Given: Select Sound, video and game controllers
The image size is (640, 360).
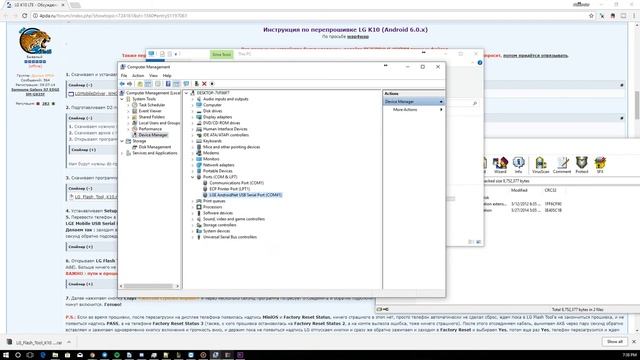Looking at the screenshot, I should pos(234,219).
